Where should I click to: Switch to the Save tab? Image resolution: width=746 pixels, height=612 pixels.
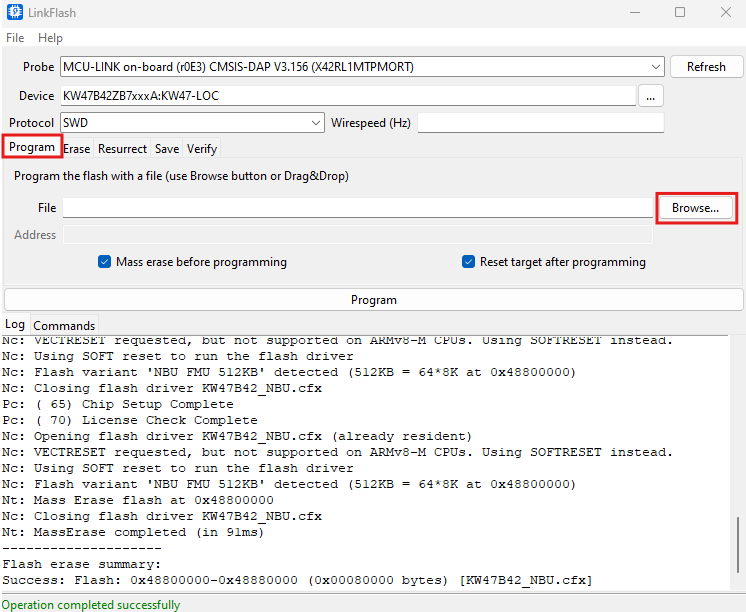click(167, 149)
